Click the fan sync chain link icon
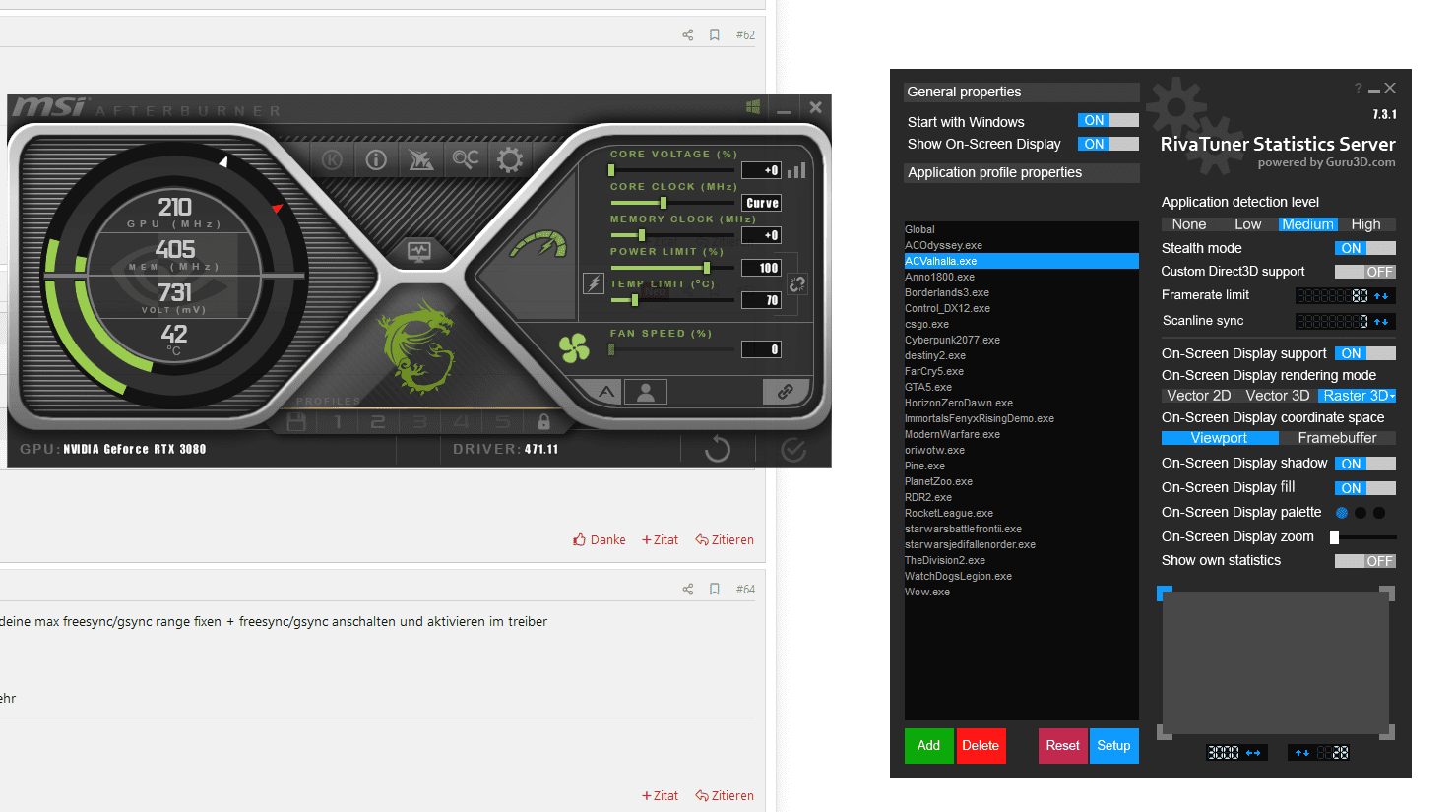 coord(785,392)
